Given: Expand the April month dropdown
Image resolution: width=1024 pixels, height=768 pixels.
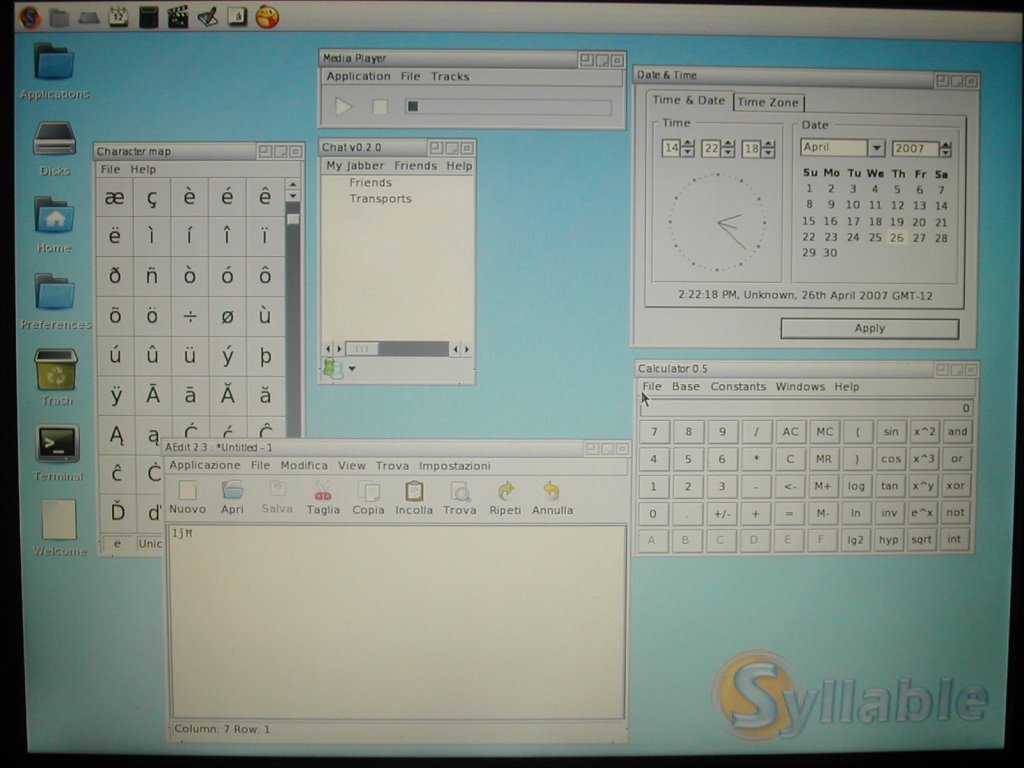Looking at the screenshot, I should 876,148.
